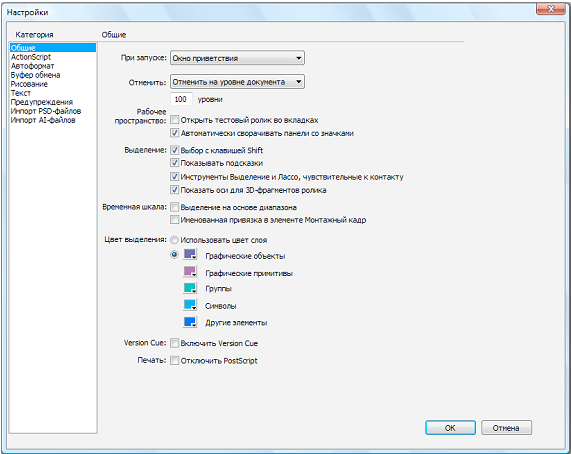Open the Символы color swatch

tap(190, 305)
